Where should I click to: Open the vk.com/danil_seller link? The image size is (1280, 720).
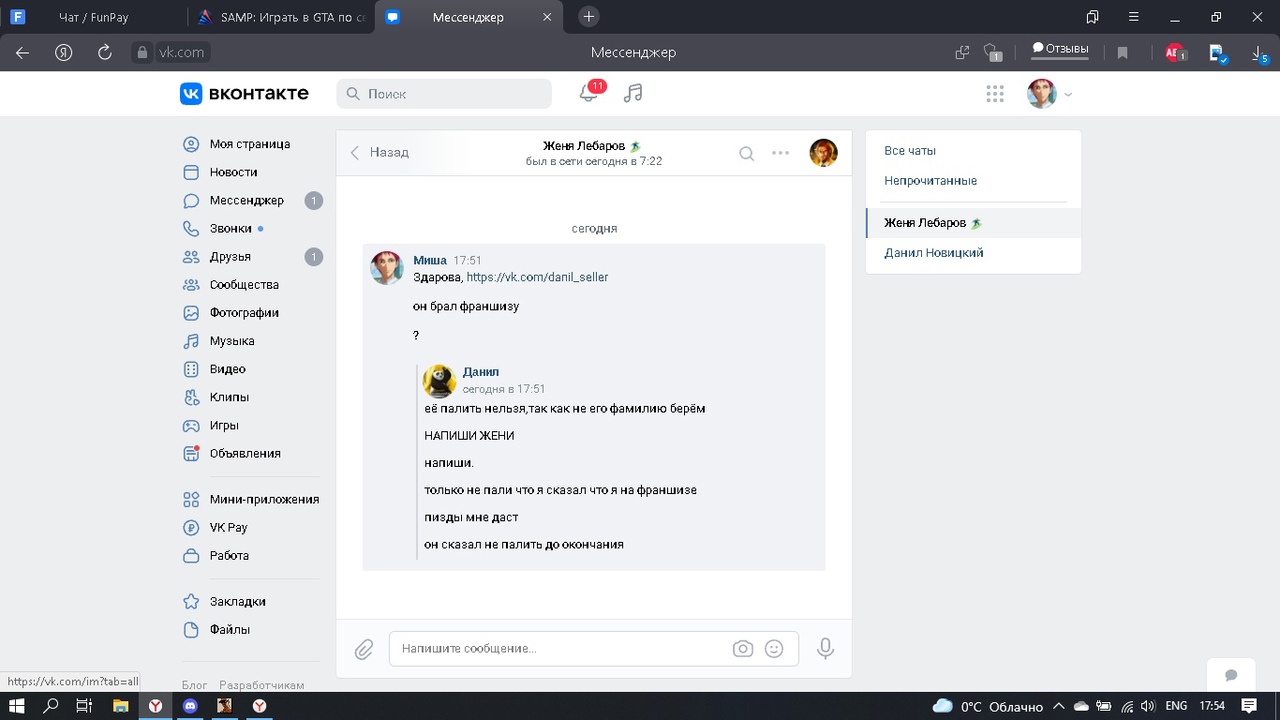[x=537, y=277]
